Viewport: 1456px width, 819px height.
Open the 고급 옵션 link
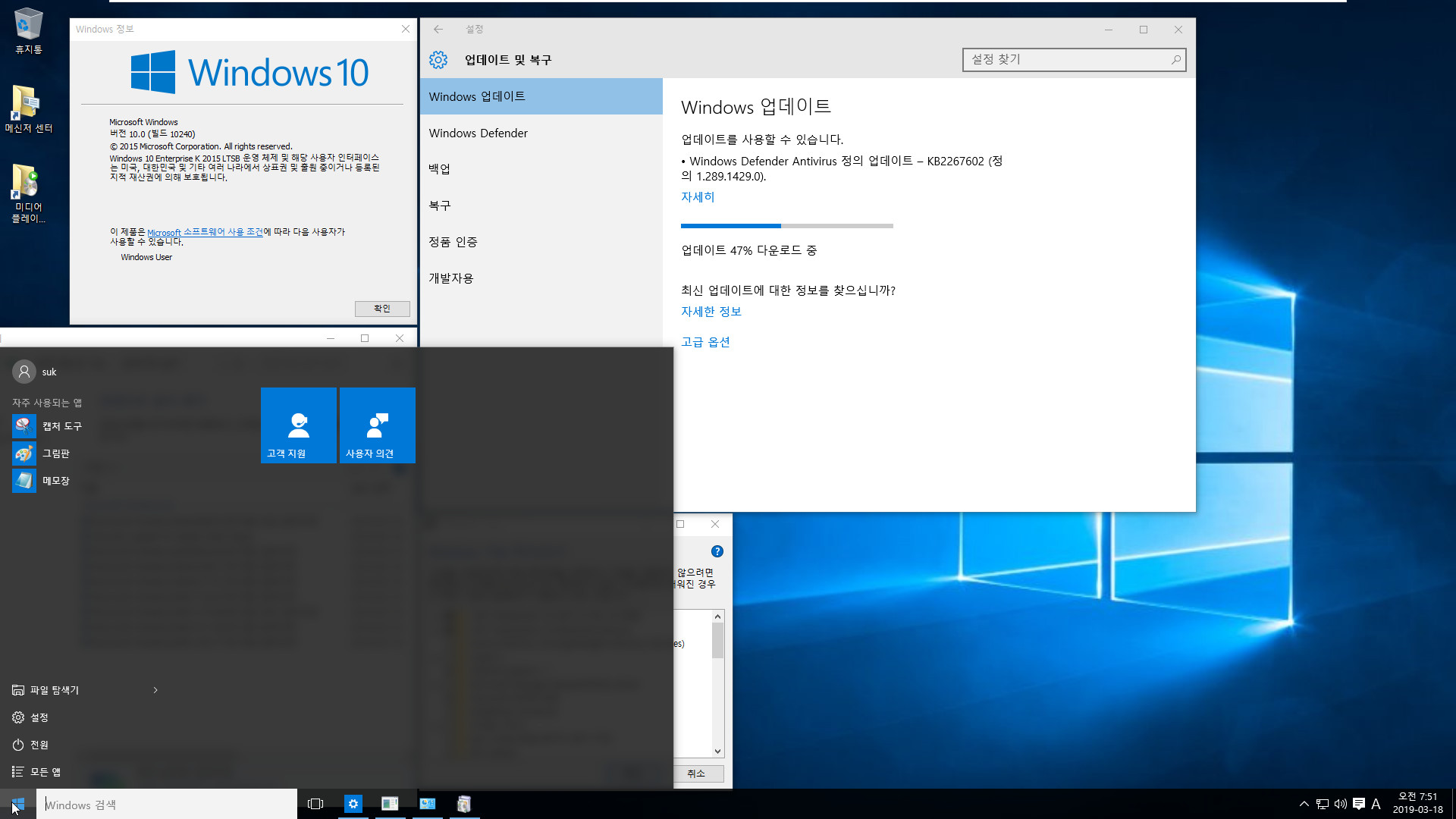705,342
